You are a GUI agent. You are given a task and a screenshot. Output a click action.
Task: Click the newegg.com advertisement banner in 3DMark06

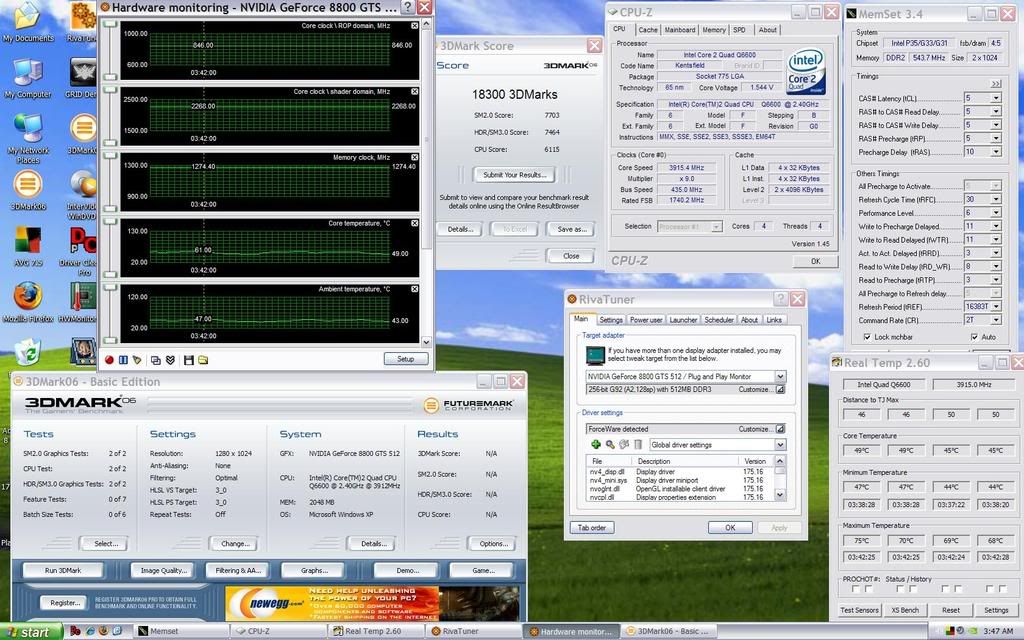pyautogui.click(x=372, y=603)
